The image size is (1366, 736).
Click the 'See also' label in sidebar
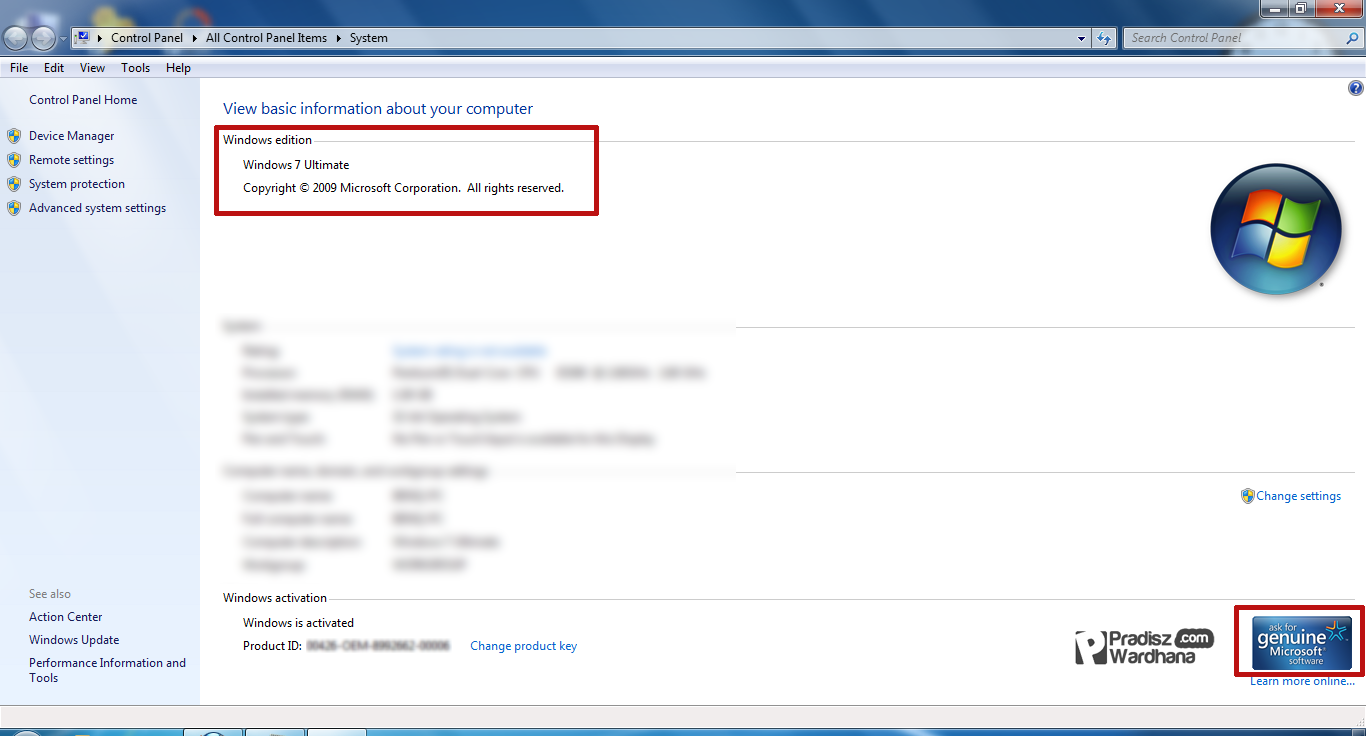click(50, 594)
